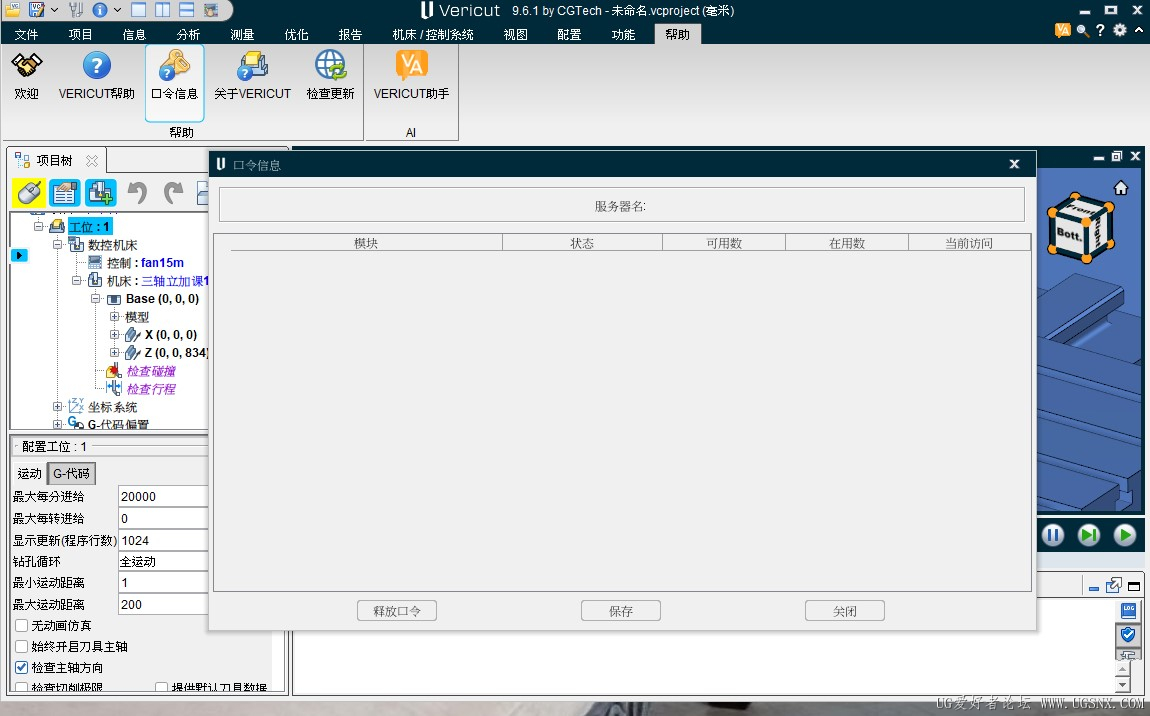Click the 状态 column header
Viewport: 1150px width, 716px height.
point(582,243)
